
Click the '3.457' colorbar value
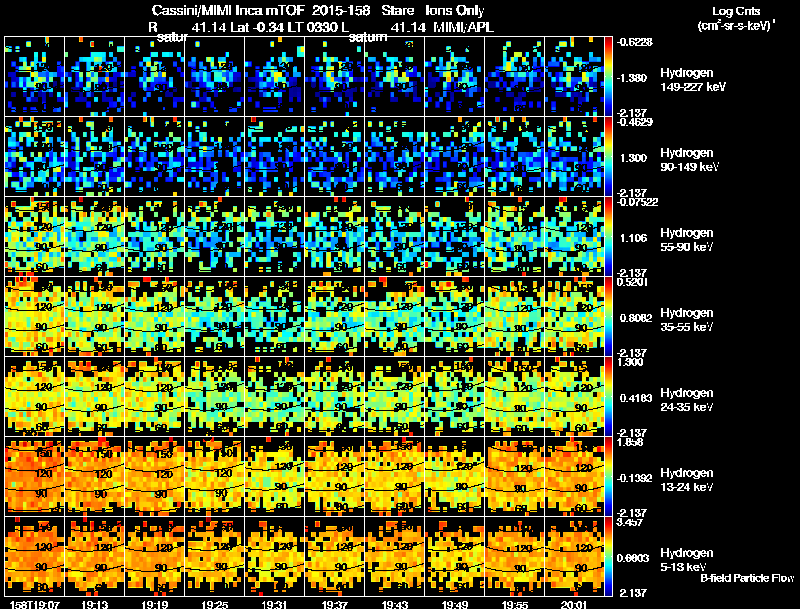(x=630, y=523)
